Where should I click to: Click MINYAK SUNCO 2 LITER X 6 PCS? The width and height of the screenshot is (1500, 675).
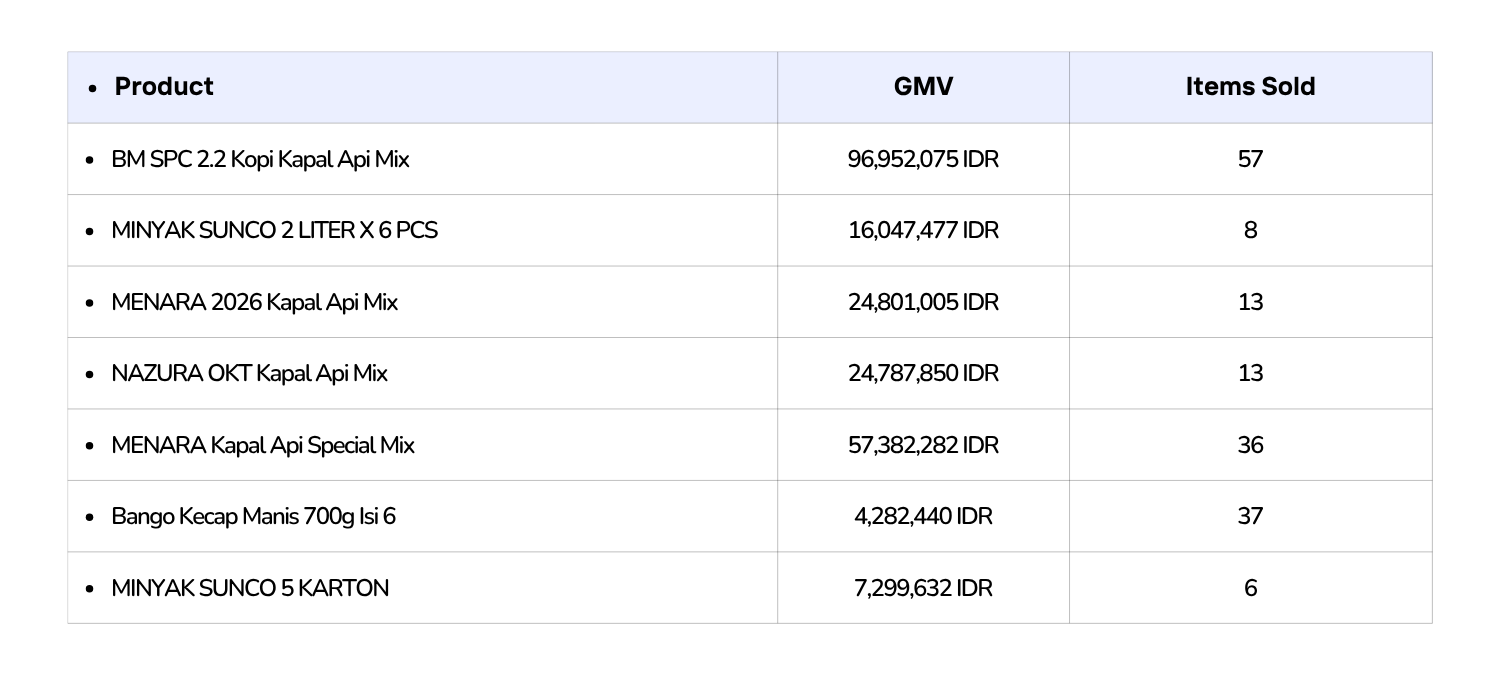click(x=274, y=230)
